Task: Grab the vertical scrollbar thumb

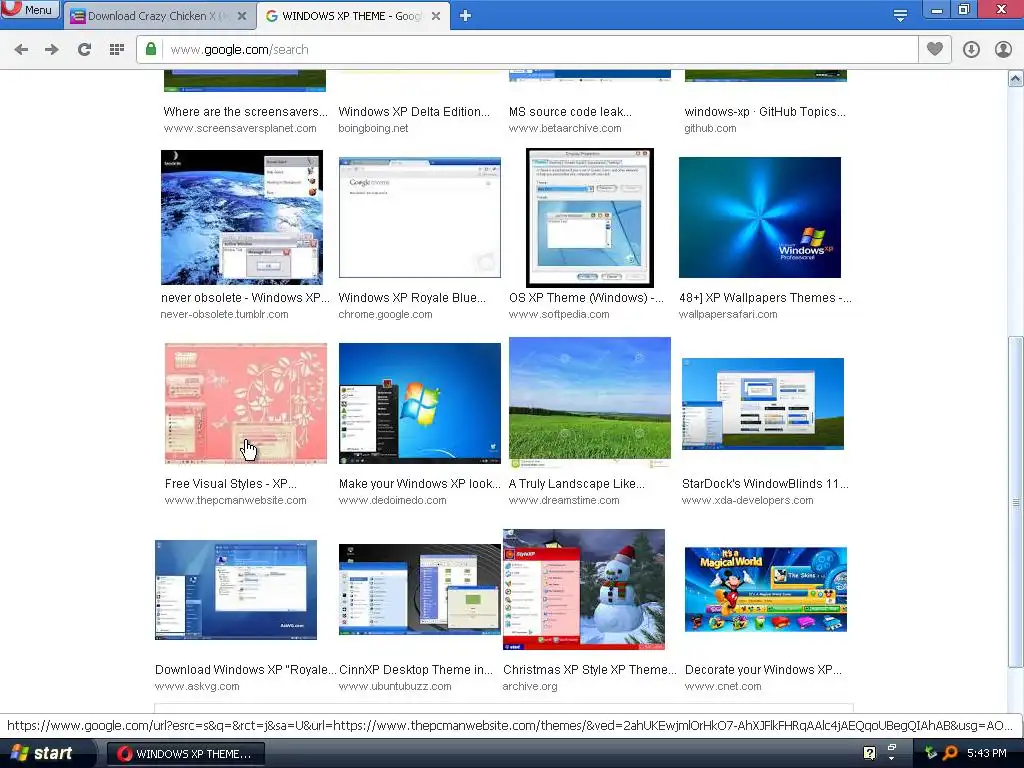Action: 1016,502
